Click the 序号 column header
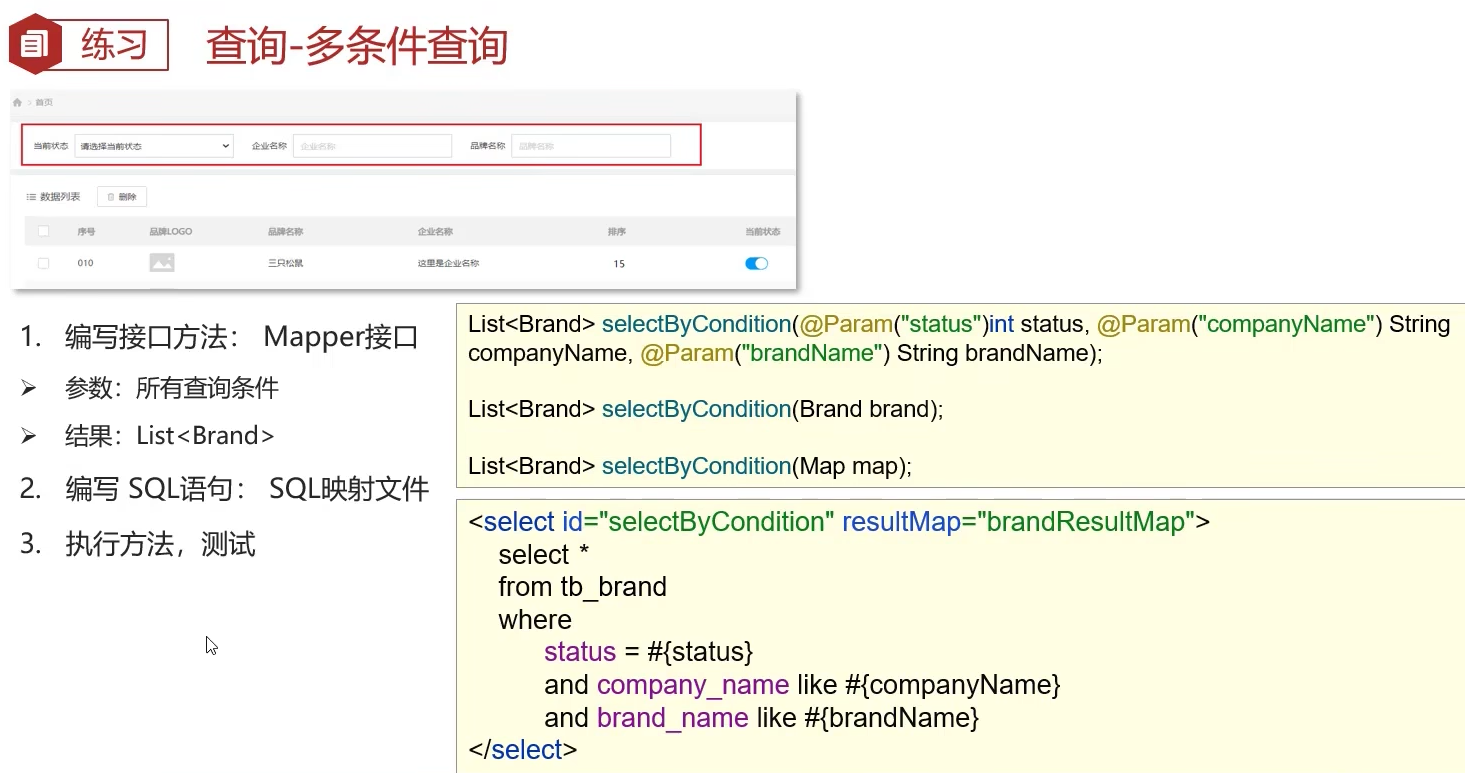Viewport: 1465px width, 773px height. 86,231
